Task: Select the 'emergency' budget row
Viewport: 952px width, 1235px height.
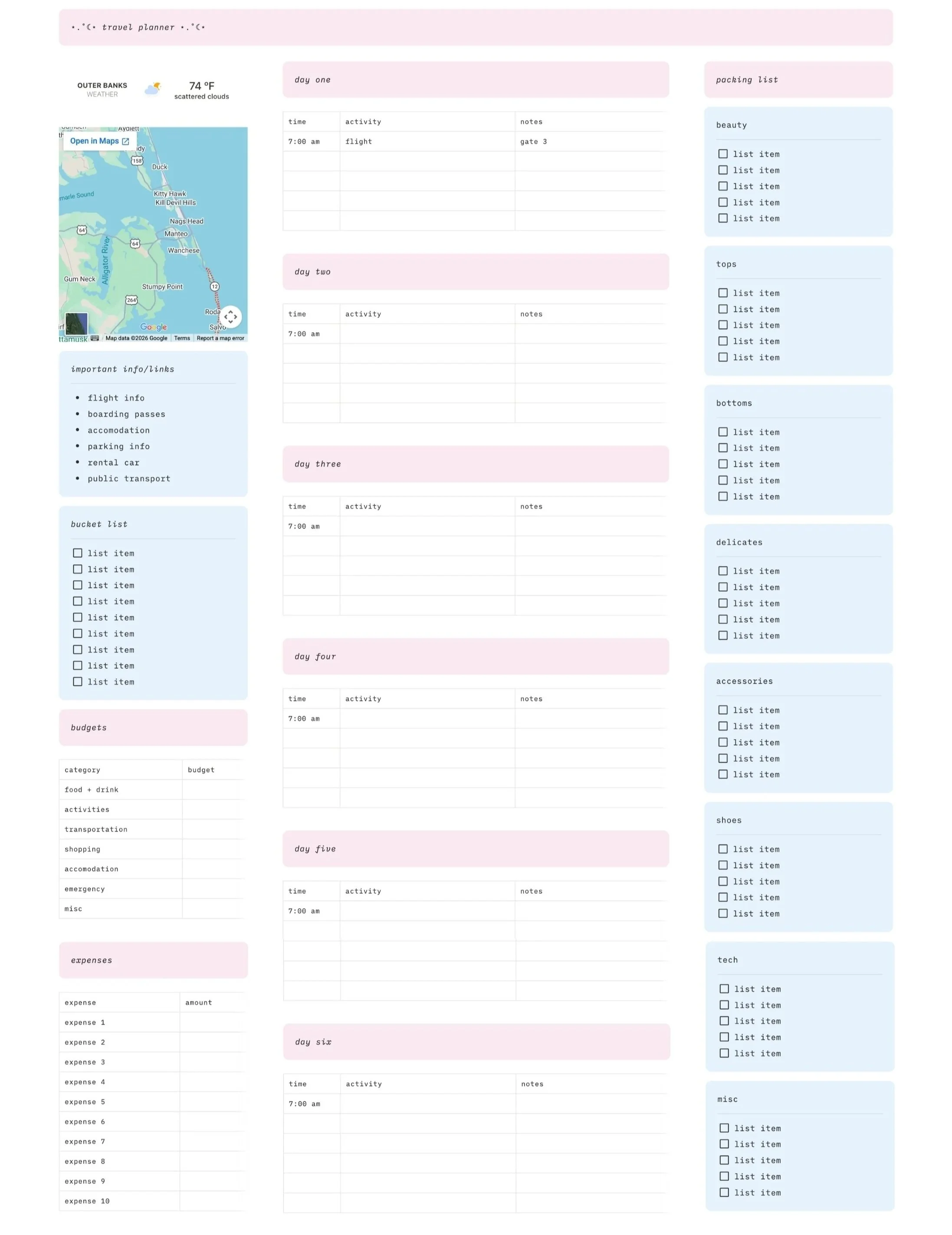Action: pos(152,889)
